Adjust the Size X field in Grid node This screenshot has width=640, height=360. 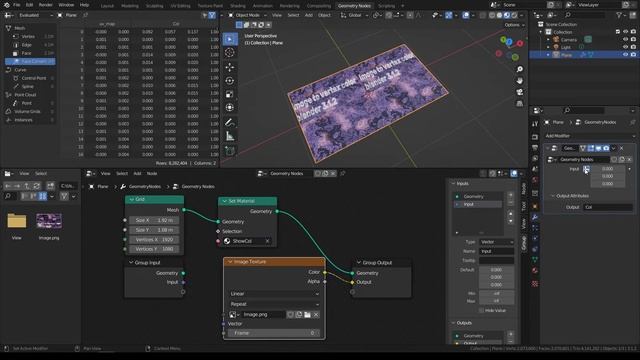pos(154,220)
